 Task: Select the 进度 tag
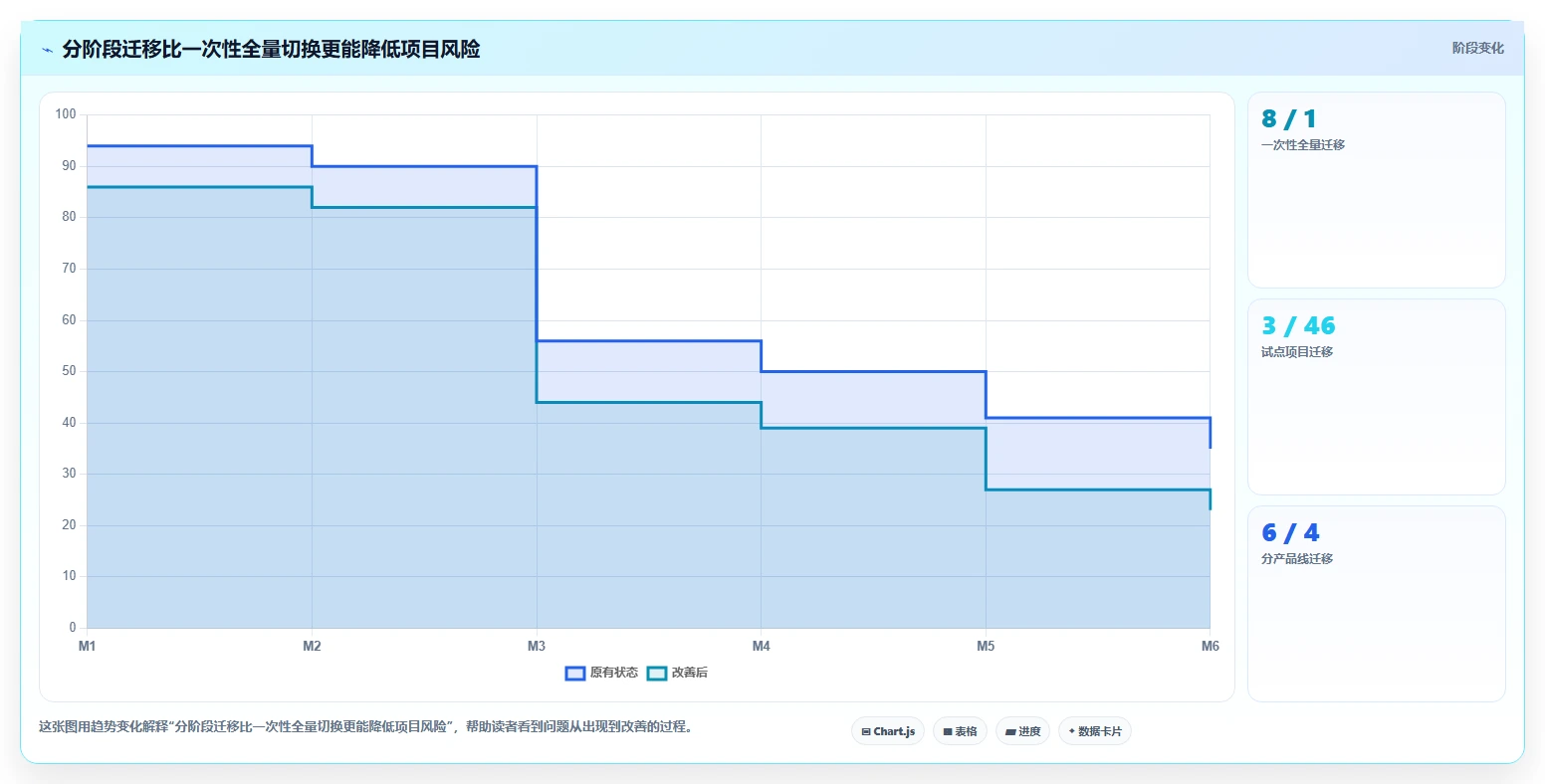(1023, 731)
